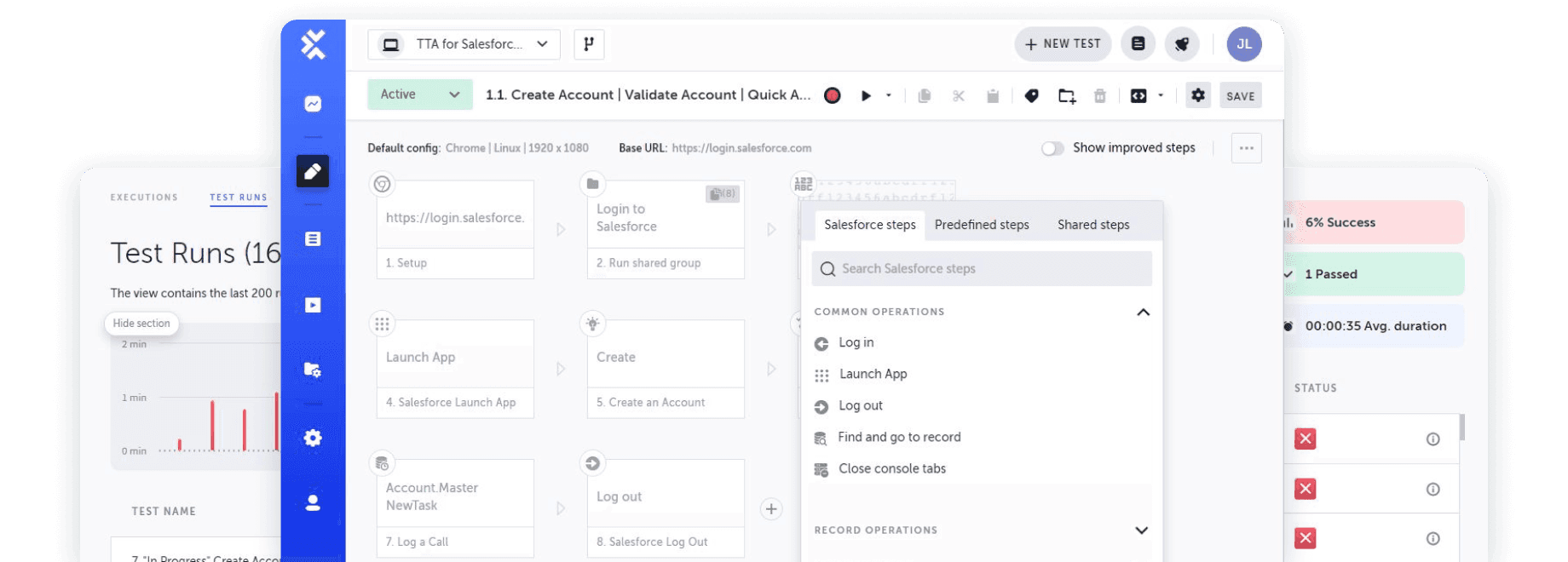Open Executions tab in Test Runs window

click(x=144, y=198)
